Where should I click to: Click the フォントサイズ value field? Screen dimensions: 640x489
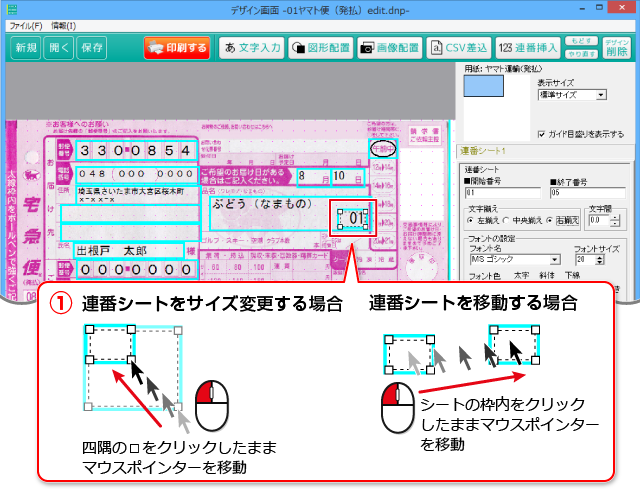[x=585, y=260]
